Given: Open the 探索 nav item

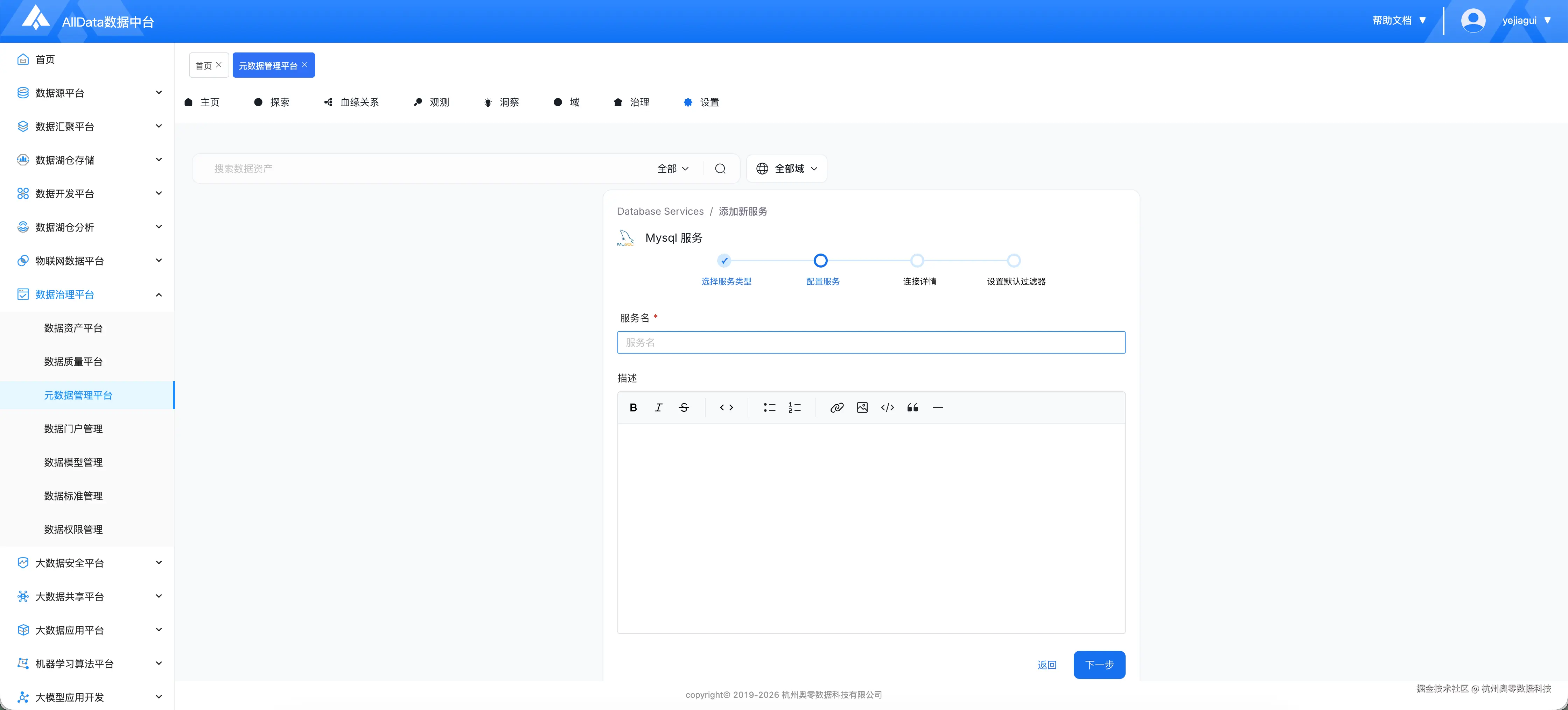Looking at the screenshot, I should 272,102.
